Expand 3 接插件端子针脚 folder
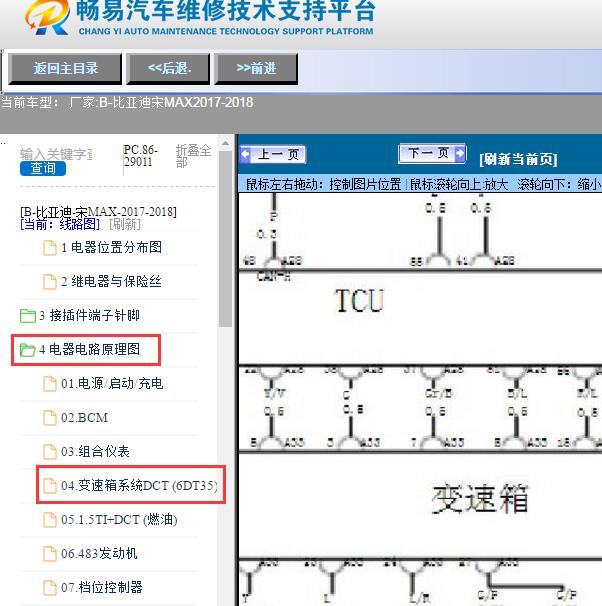Screen dimensions: 602x606 click(x=89, y=315)
